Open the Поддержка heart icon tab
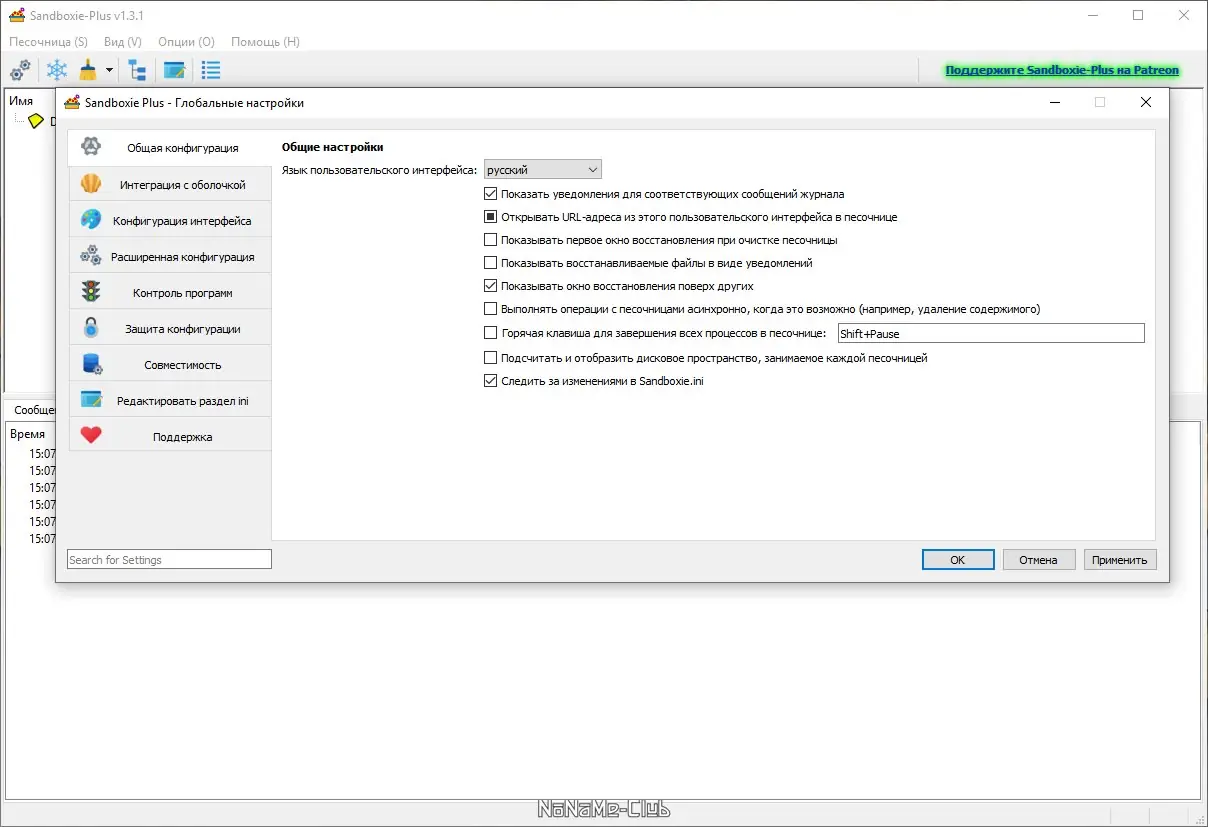The height and width of the screenshot is (827, 1208). click(170, 437)
